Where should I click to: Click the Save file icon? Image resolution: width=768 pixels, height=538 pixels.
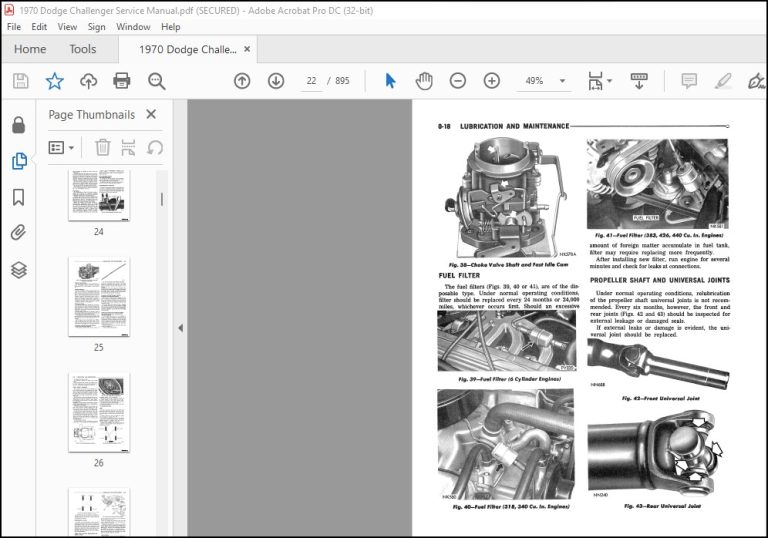[x=21, y=81]
